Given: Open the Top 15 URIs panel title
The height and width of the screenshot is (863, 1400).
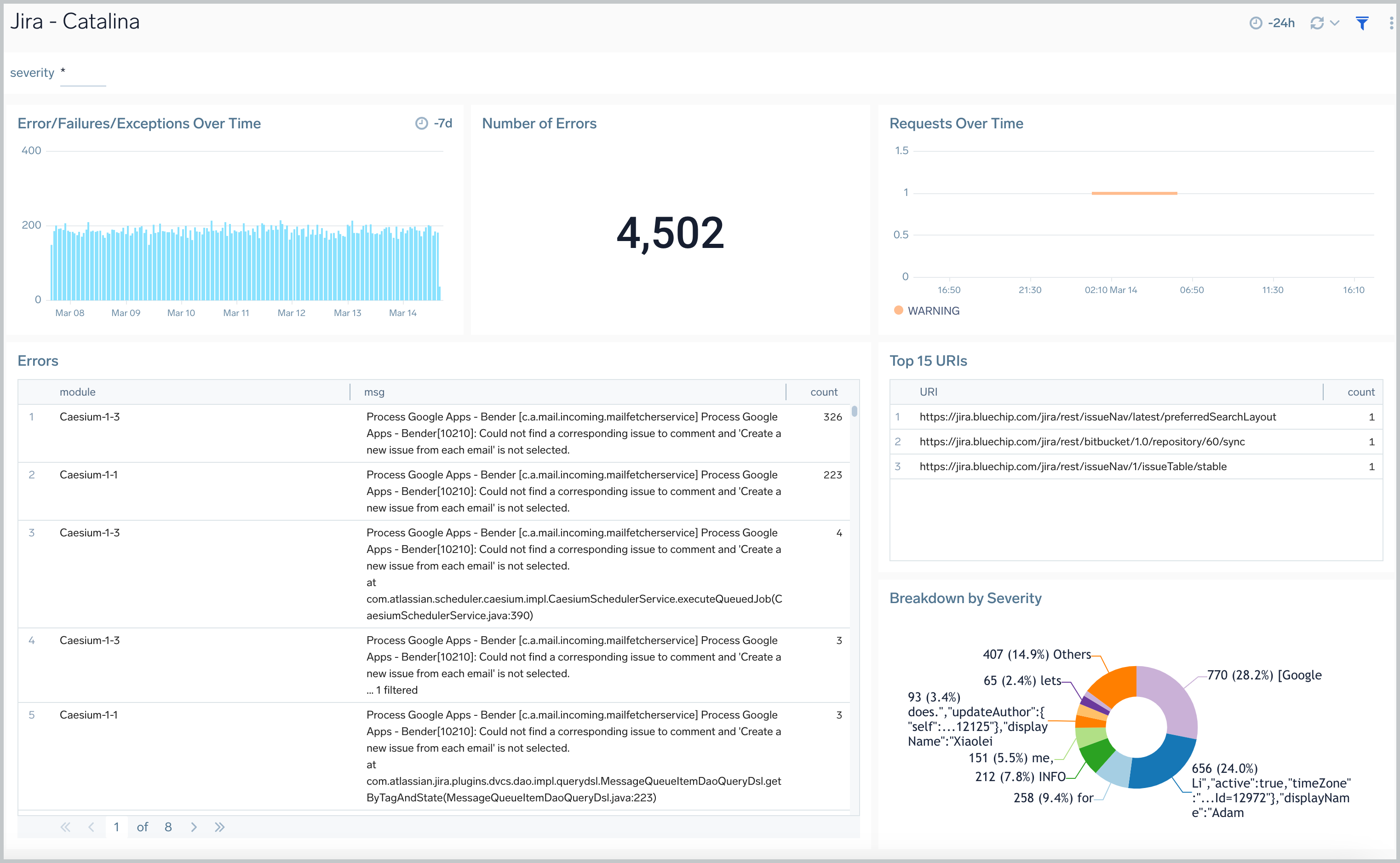Looking at the screenshot, I should click(x=928, y=361).
